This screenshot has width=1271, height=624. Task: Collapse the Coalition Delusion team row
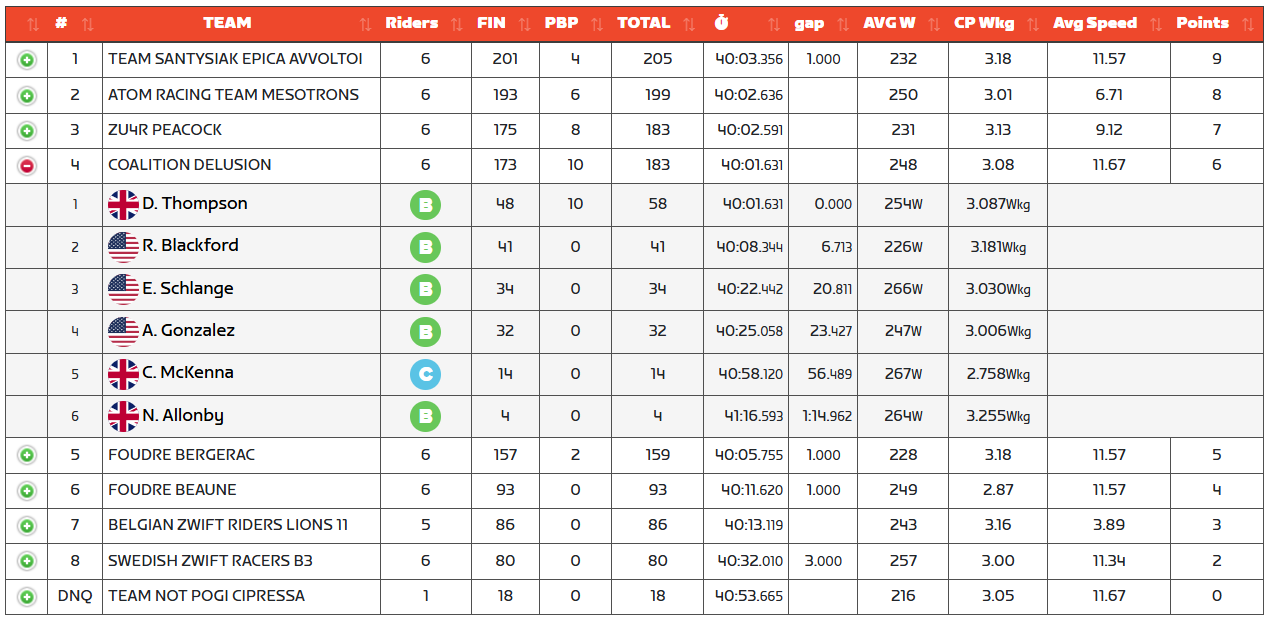coord(27,166)
